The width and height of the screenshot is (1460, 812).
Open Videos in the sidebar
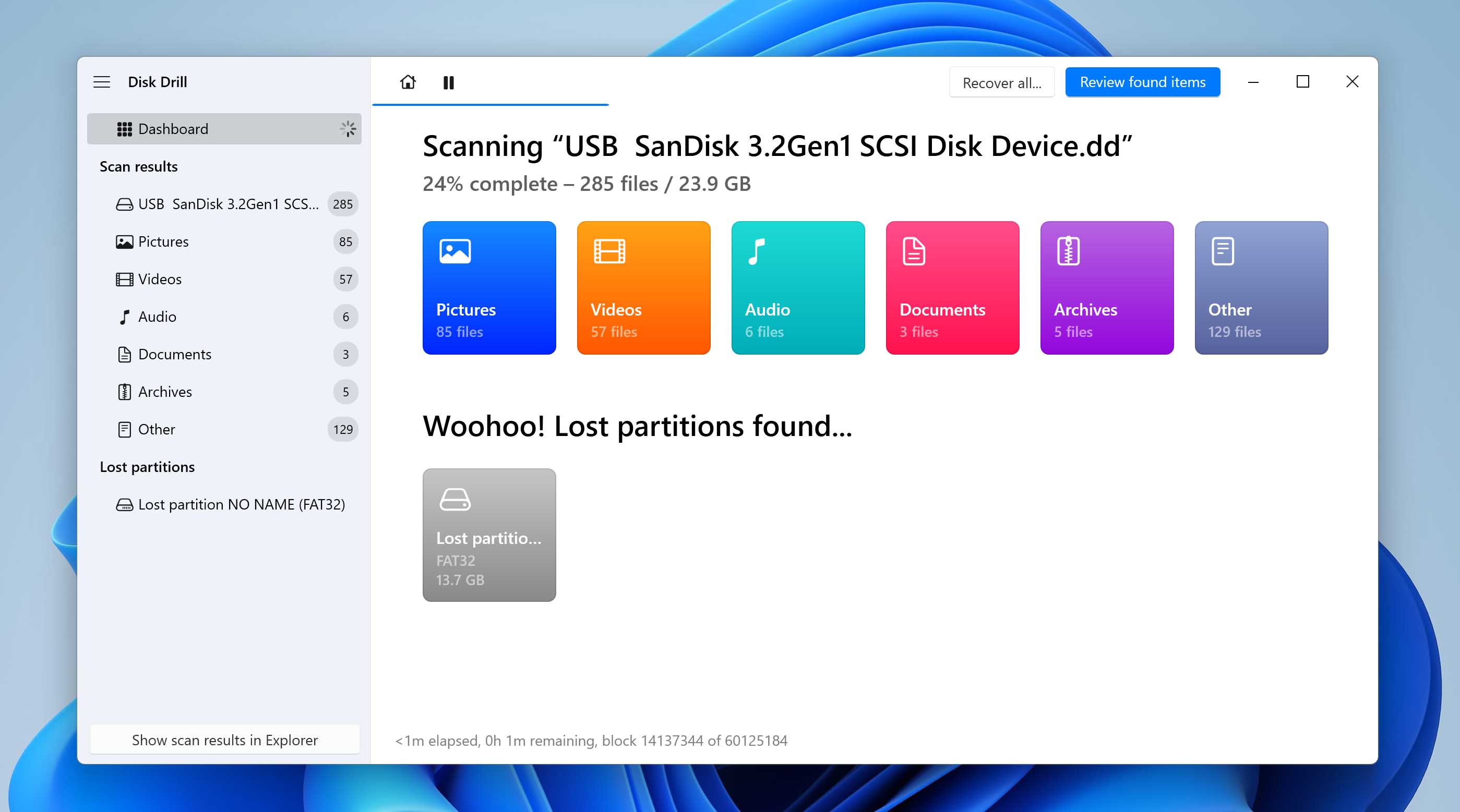(224, 279)
